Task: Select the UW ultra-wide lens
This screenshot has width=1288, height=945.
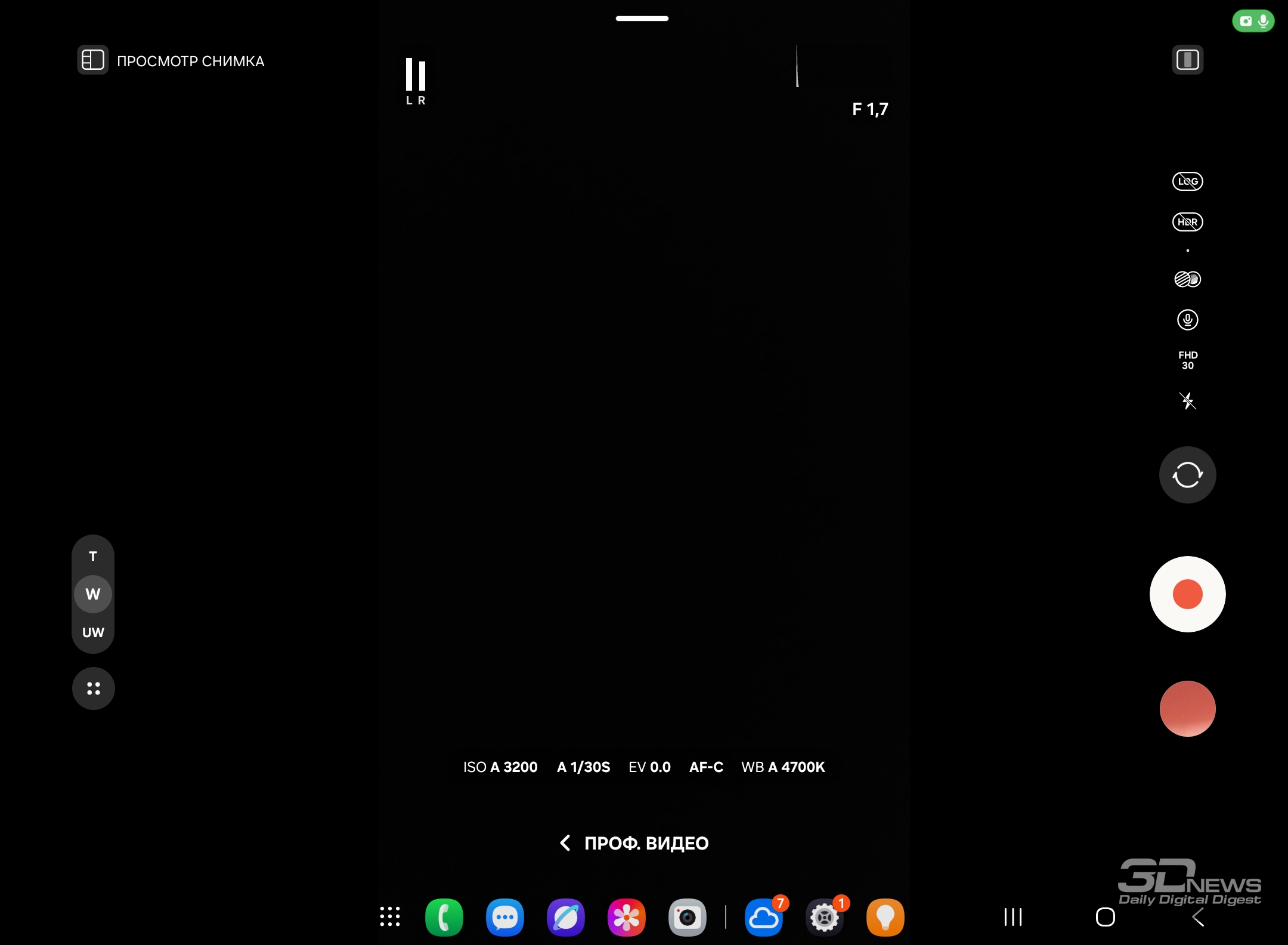Action: 93,632
